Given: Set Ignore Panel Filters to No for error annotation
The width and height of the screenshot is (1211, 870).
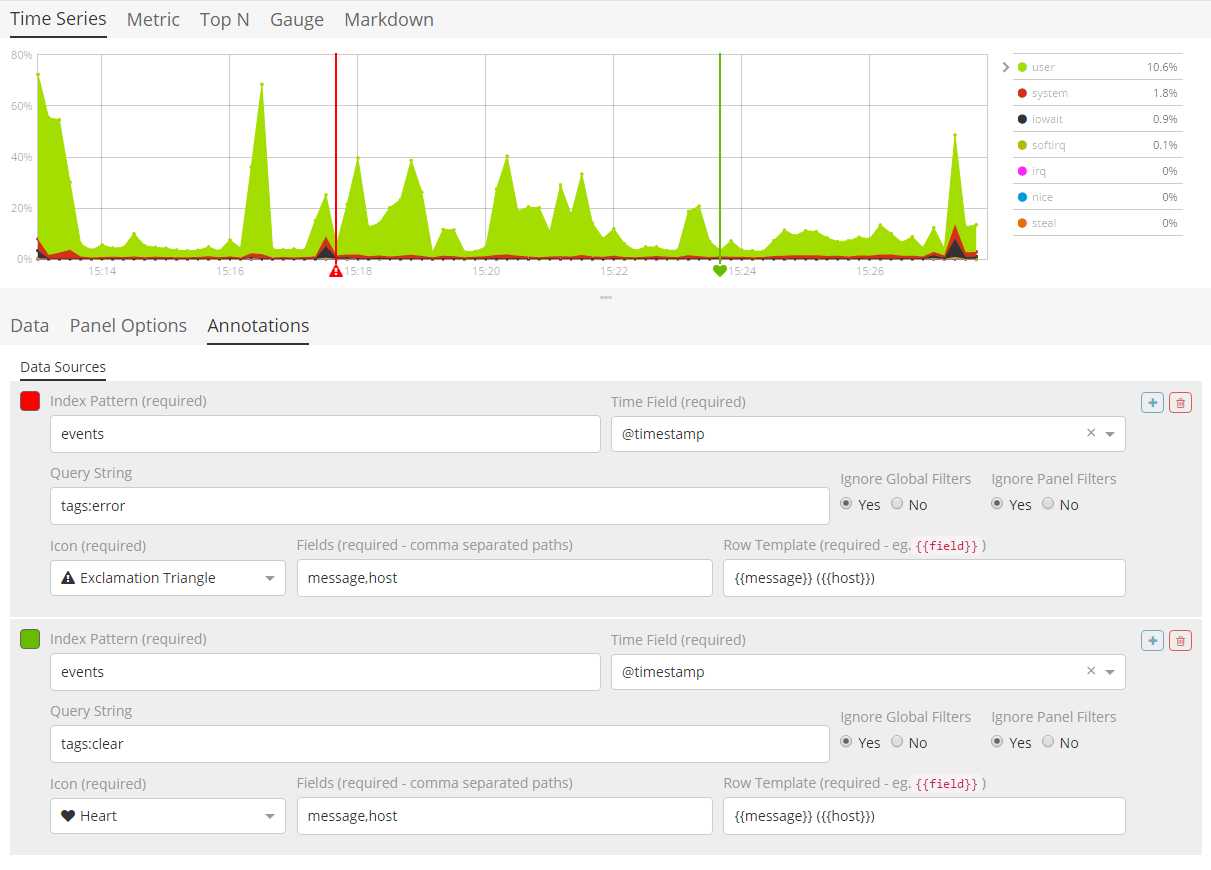Looking at the screenshot, I should [x=1048, y=504].
